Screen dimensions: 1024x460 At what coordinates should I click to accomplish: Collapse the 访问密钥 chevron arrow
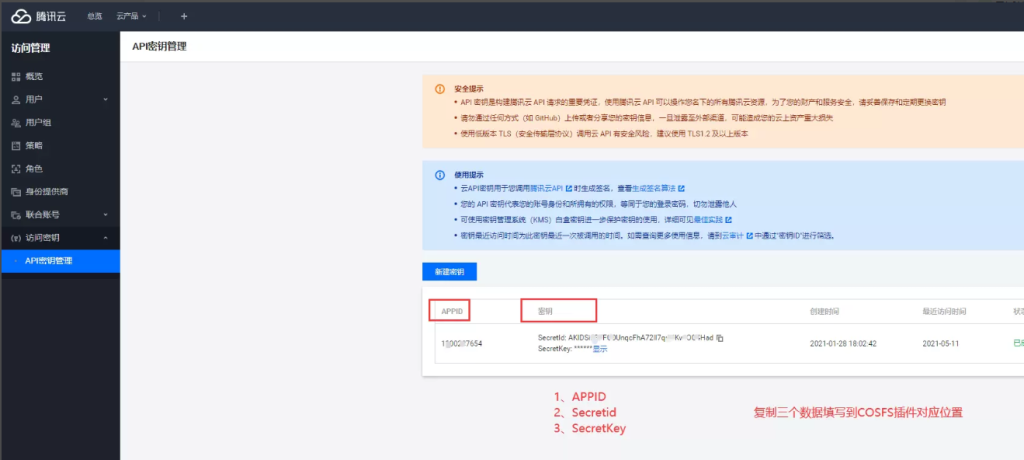pos(106,238)
